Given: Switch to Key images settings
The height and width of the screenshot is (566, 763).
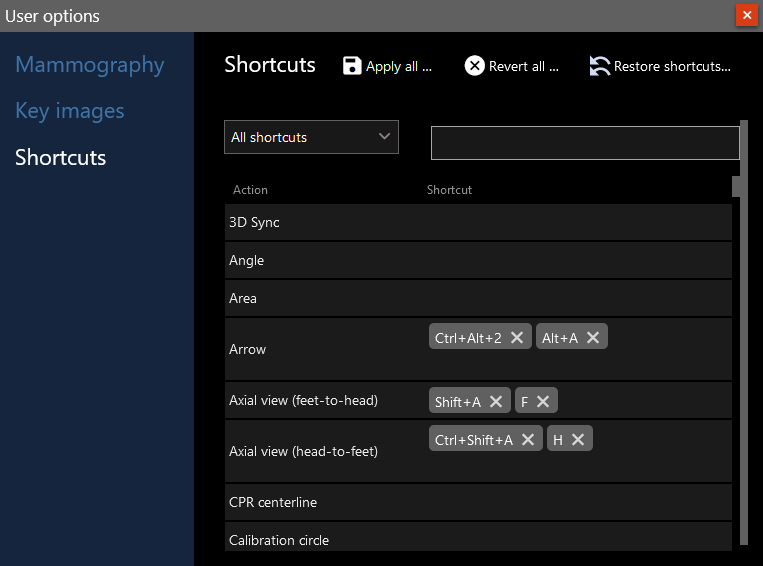Looking at the screenshot, I should (70, 111).
